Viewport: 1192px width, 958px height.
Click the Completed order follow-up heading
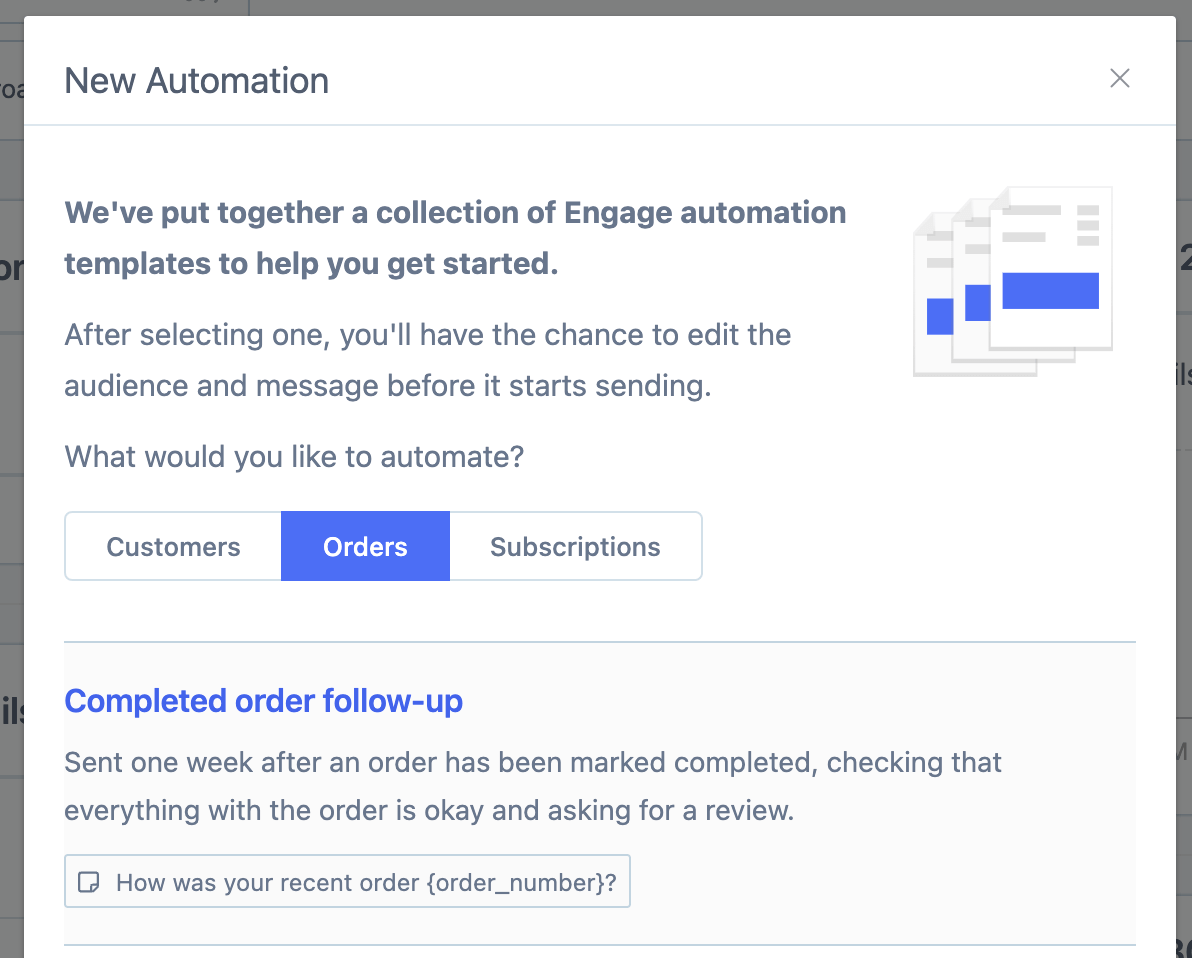(x=263, y=701)
